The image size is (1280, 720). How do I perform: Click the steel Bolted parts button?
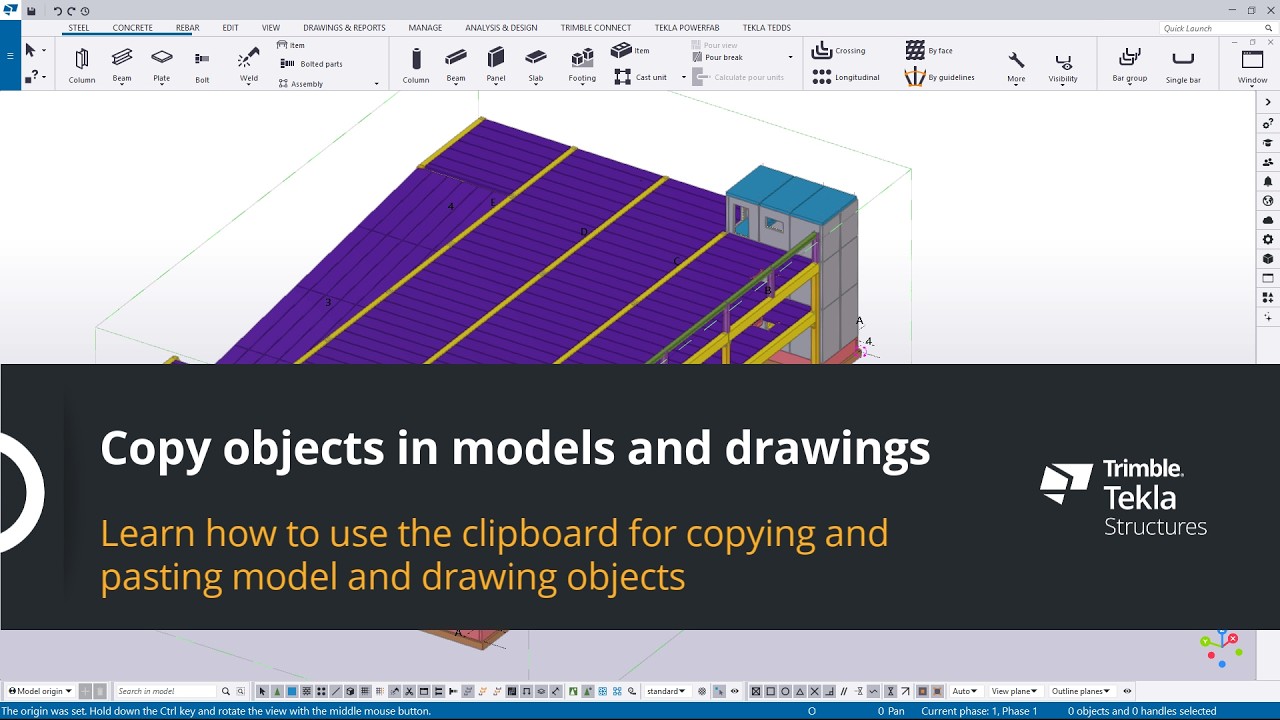(312, 64)
